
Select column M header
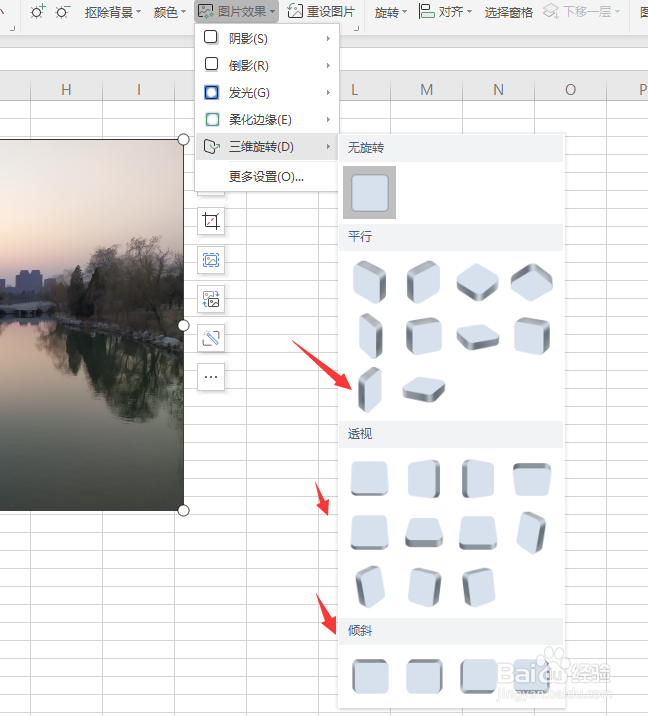pos(427,90)
